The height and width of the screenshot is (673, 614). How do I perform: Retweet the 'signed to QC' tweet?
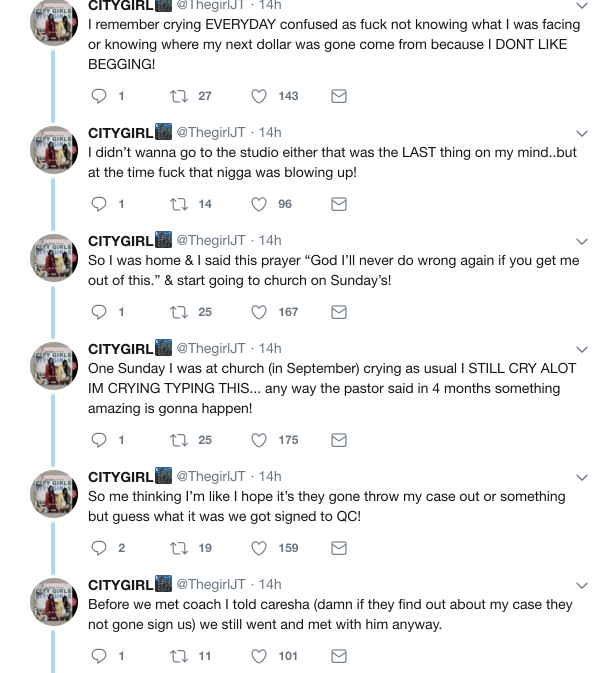181,548
